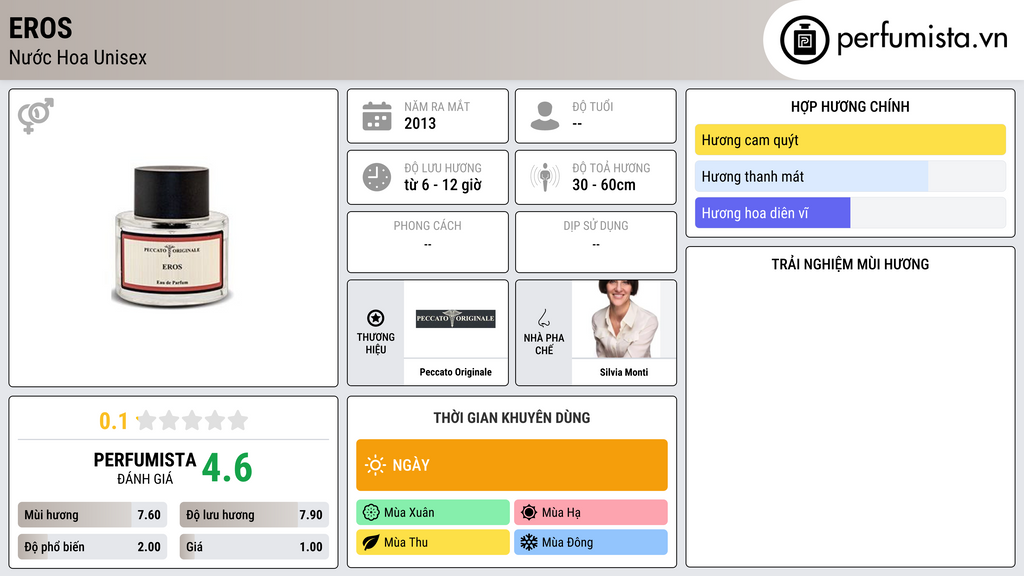Select the Mùa Thu season tag

coord(433,542)
